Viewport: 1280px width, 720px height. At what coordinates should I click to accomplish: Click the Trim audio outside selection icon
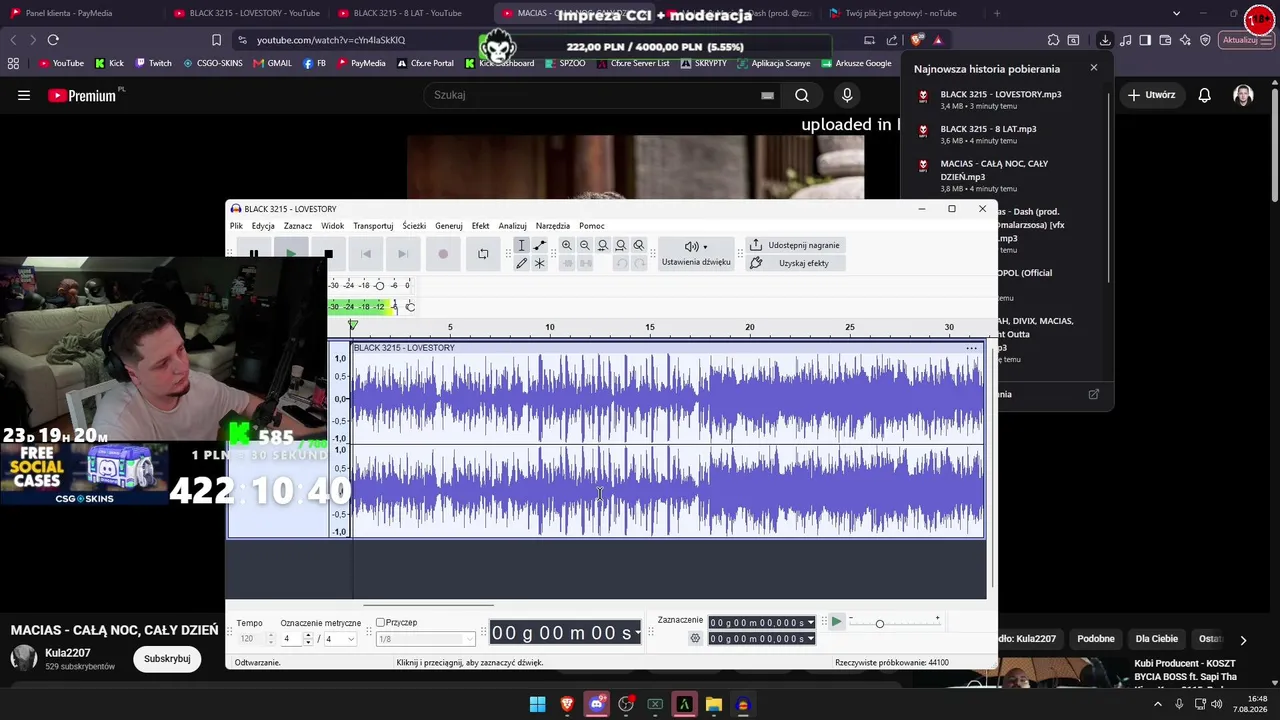pos(567,263)
